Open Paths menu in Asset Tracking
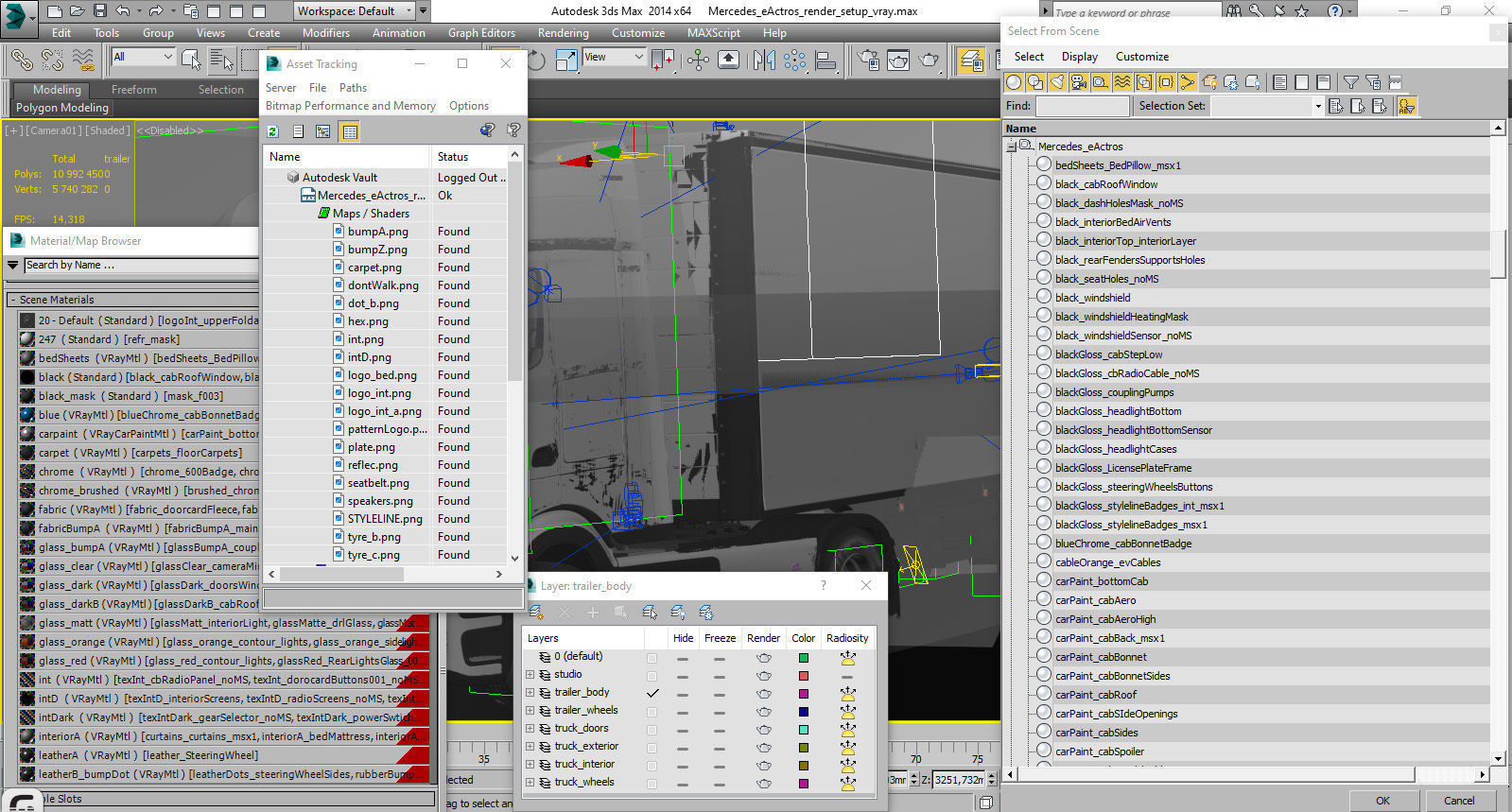The image size is (1512, 812). pos(353,87)
